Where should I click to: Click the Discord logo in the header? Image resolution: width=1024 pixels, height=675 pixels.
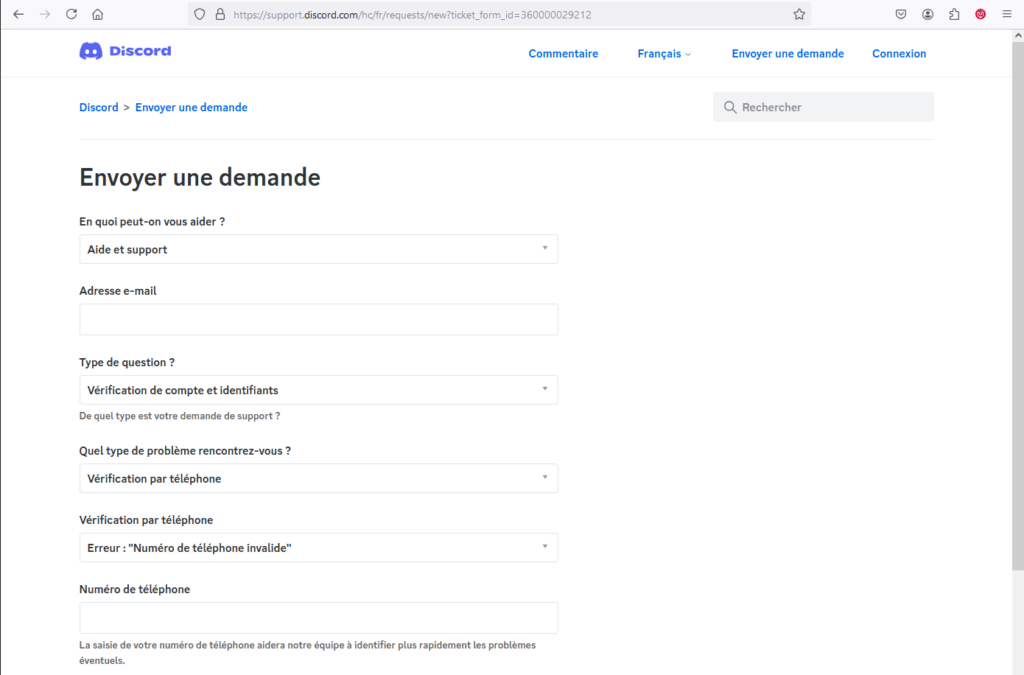point(124,52)
